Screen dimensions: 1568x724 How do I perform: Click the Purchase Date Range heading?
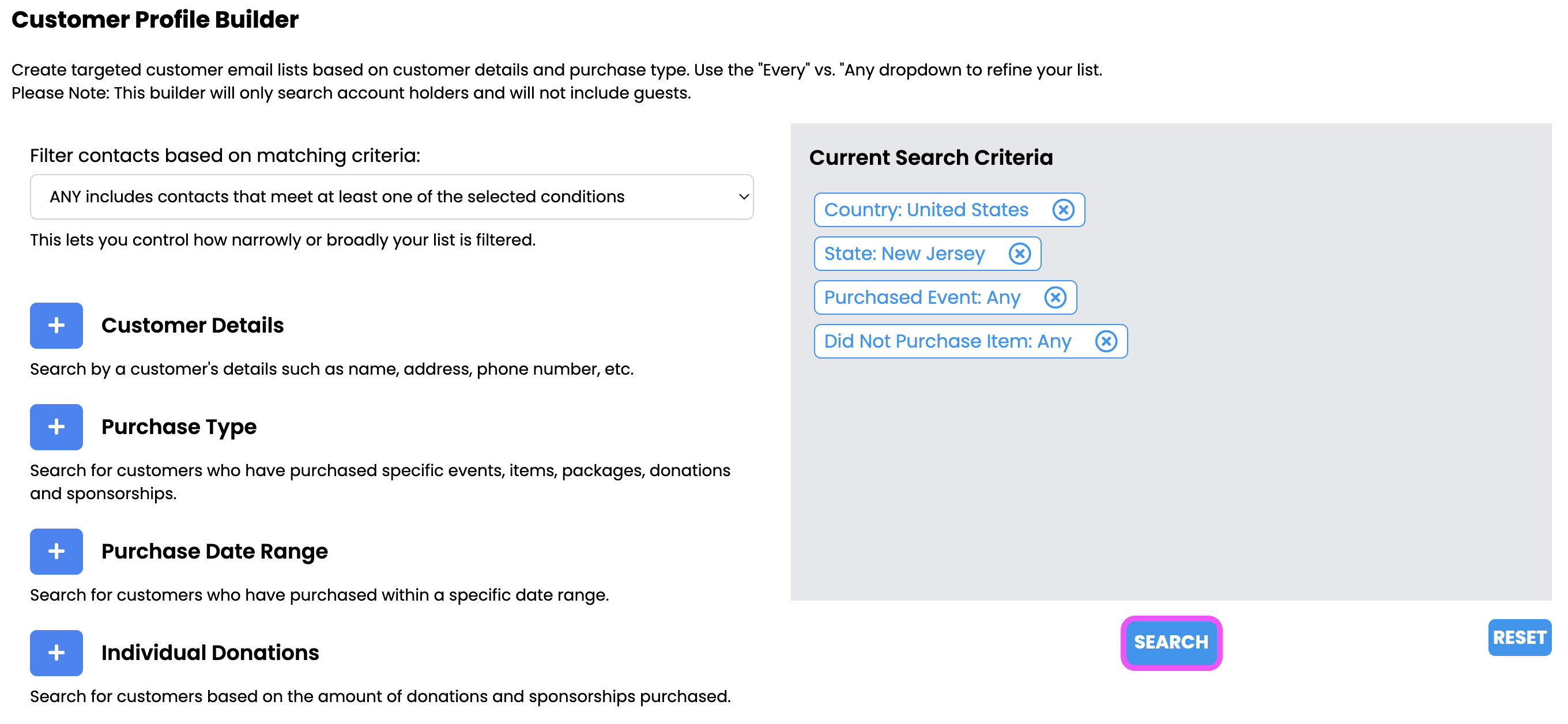214,551
